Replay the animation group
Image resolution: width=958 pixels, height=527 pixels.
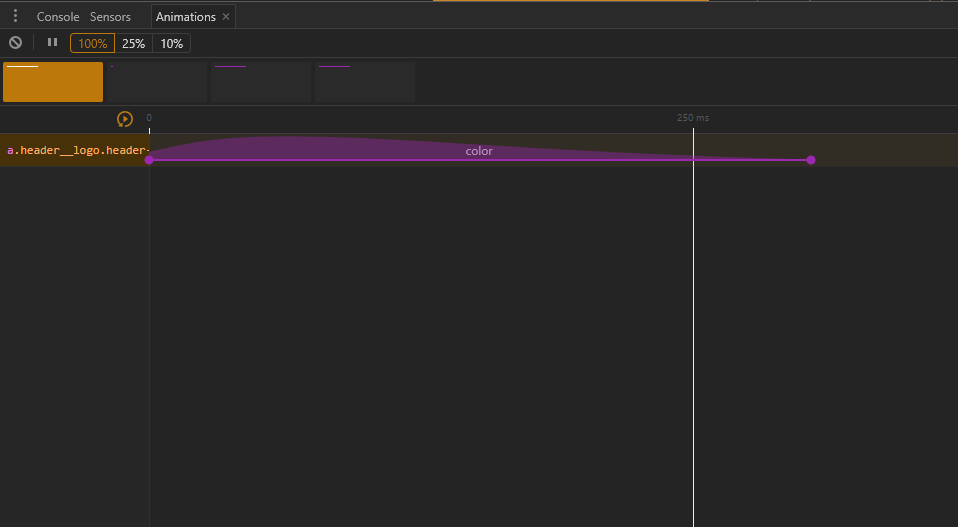click(x=125, y=119)
